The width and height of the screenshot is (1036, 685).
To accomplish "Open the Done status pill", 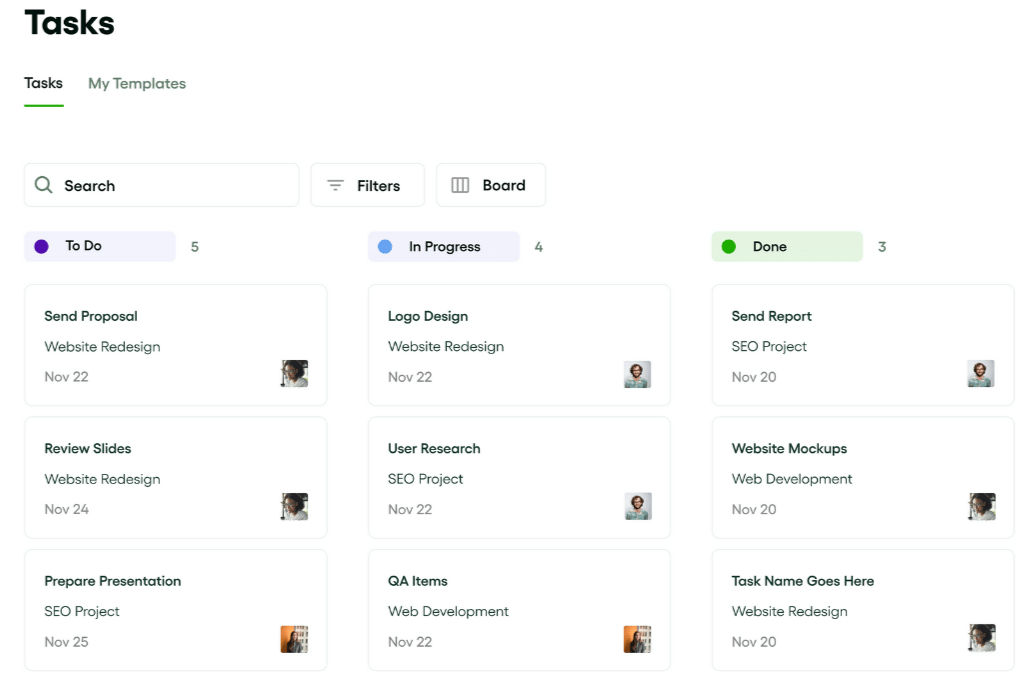I will (787, 246).
